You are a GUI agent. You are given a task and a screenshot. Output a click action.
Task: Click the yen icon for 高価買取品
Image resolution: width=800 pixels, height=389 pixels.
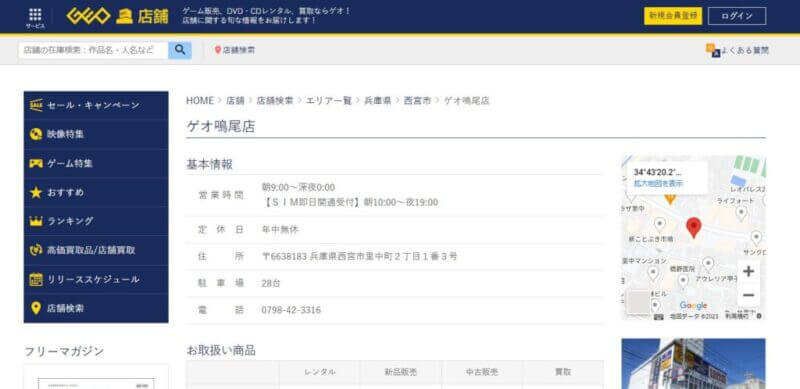[36, 250]
